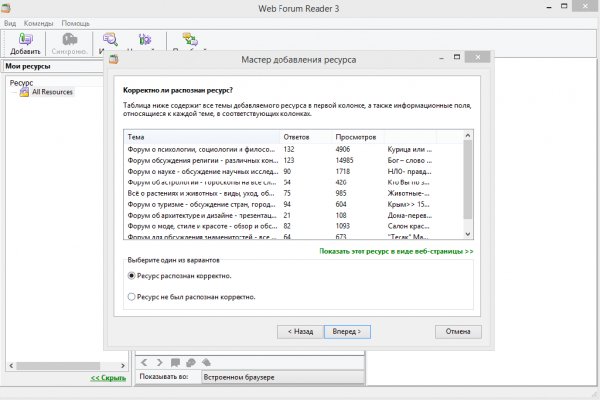Click the < Назад button
The width and height of the screenshot is (600, 400).
click(x=300, y=331)
